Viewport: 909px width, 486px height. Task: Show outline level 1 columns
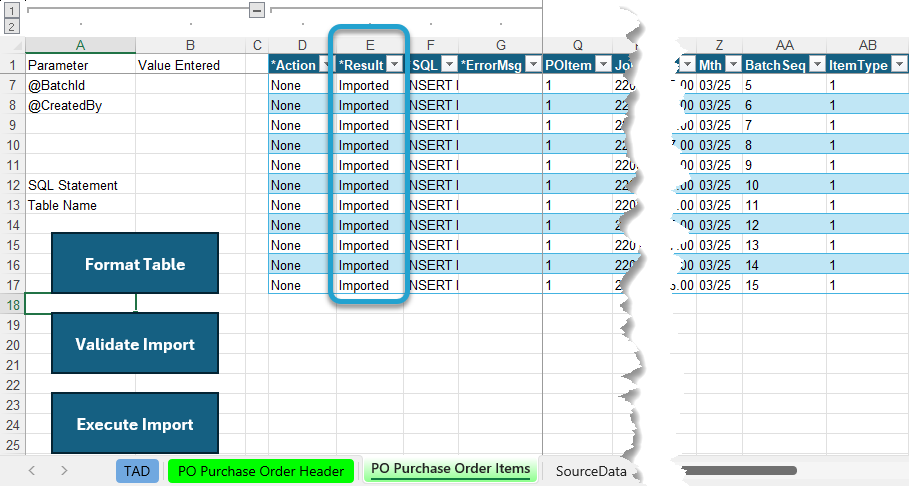pyautogui.click(x=12, y=10)
